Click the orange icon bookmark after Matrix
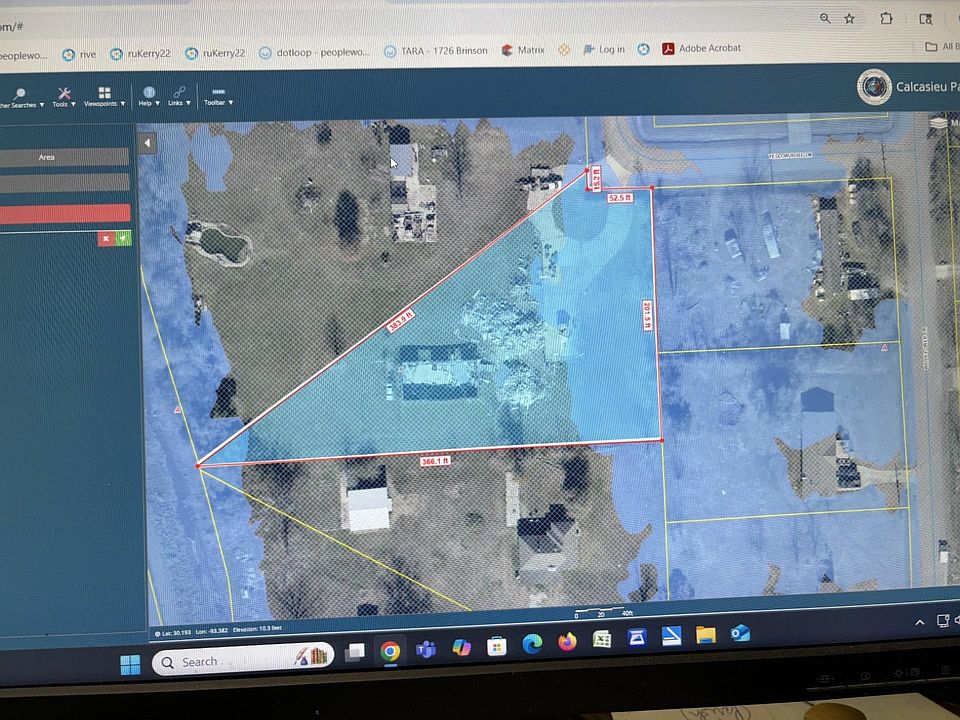The image size is (960, 720). tap(564, 50)
